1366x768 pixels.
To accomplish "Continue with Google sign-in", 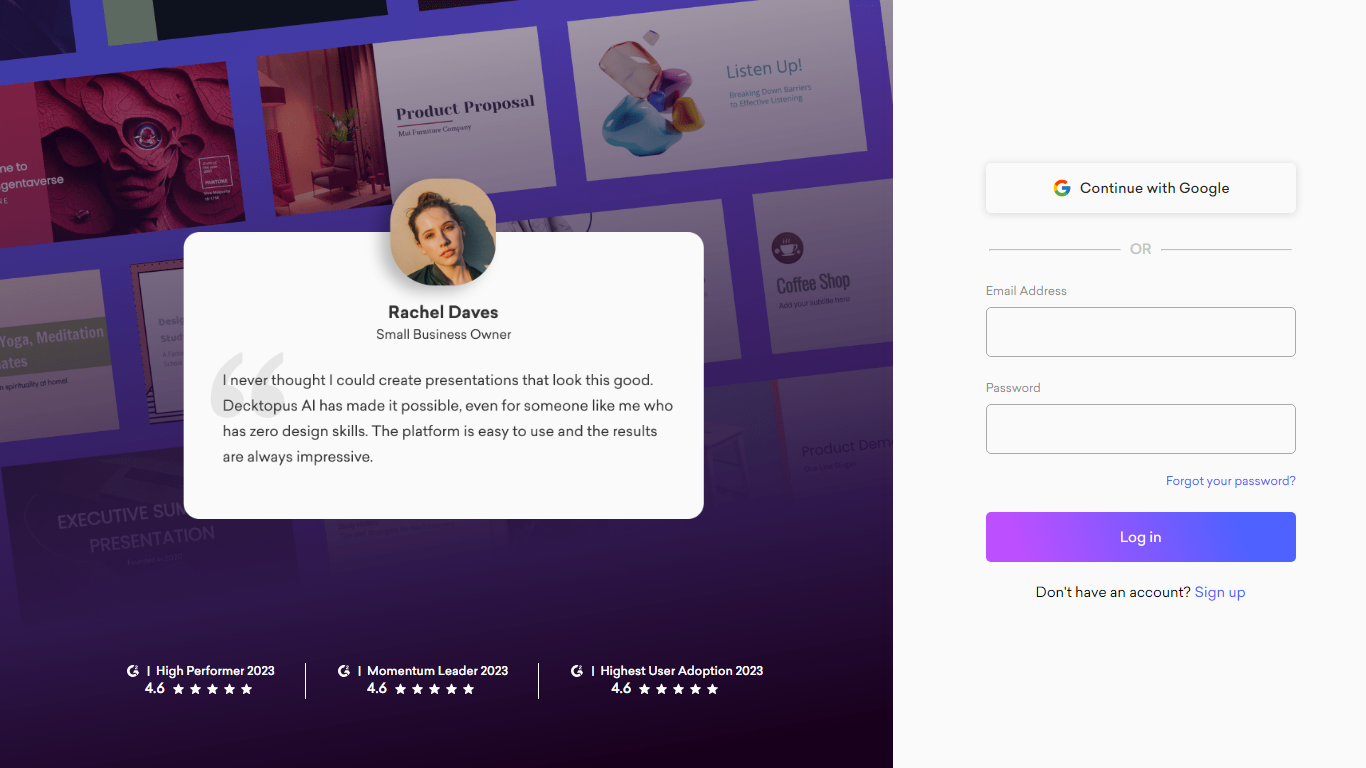I will pos(1141,188).
